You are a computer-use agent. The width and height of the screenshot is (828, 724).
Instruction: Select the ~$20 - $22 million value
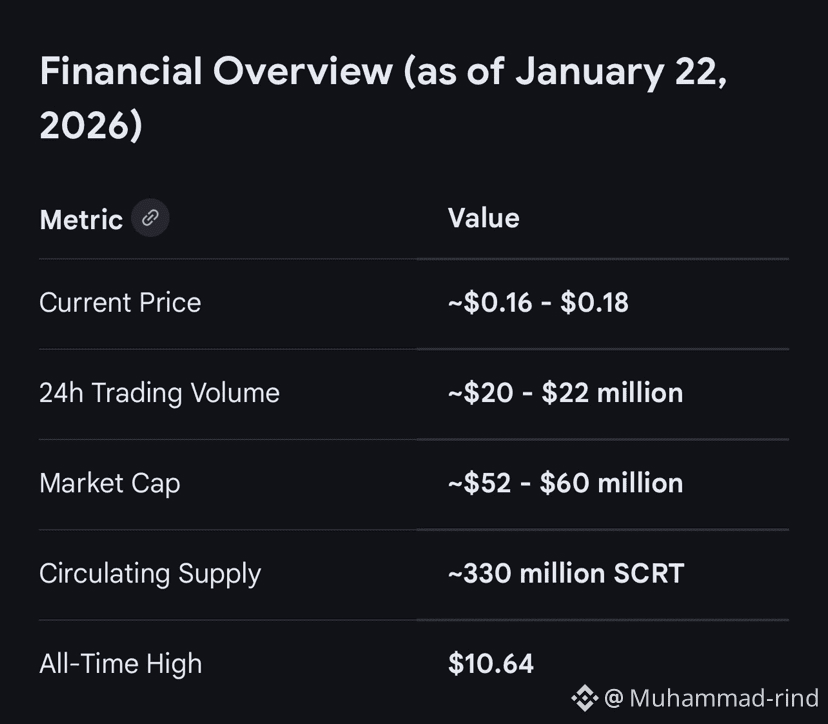(x=565, y=393)
